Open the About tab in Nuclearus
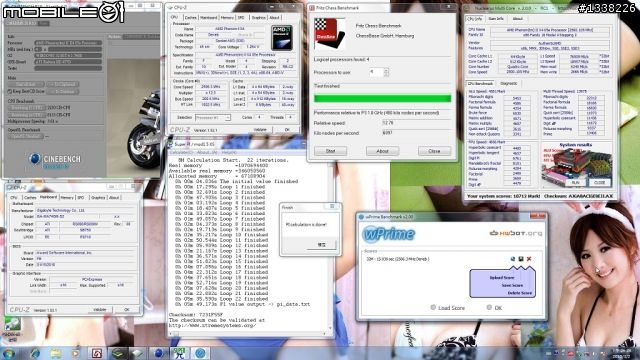Viewport: 640px width, 360px height. [518, 19]
